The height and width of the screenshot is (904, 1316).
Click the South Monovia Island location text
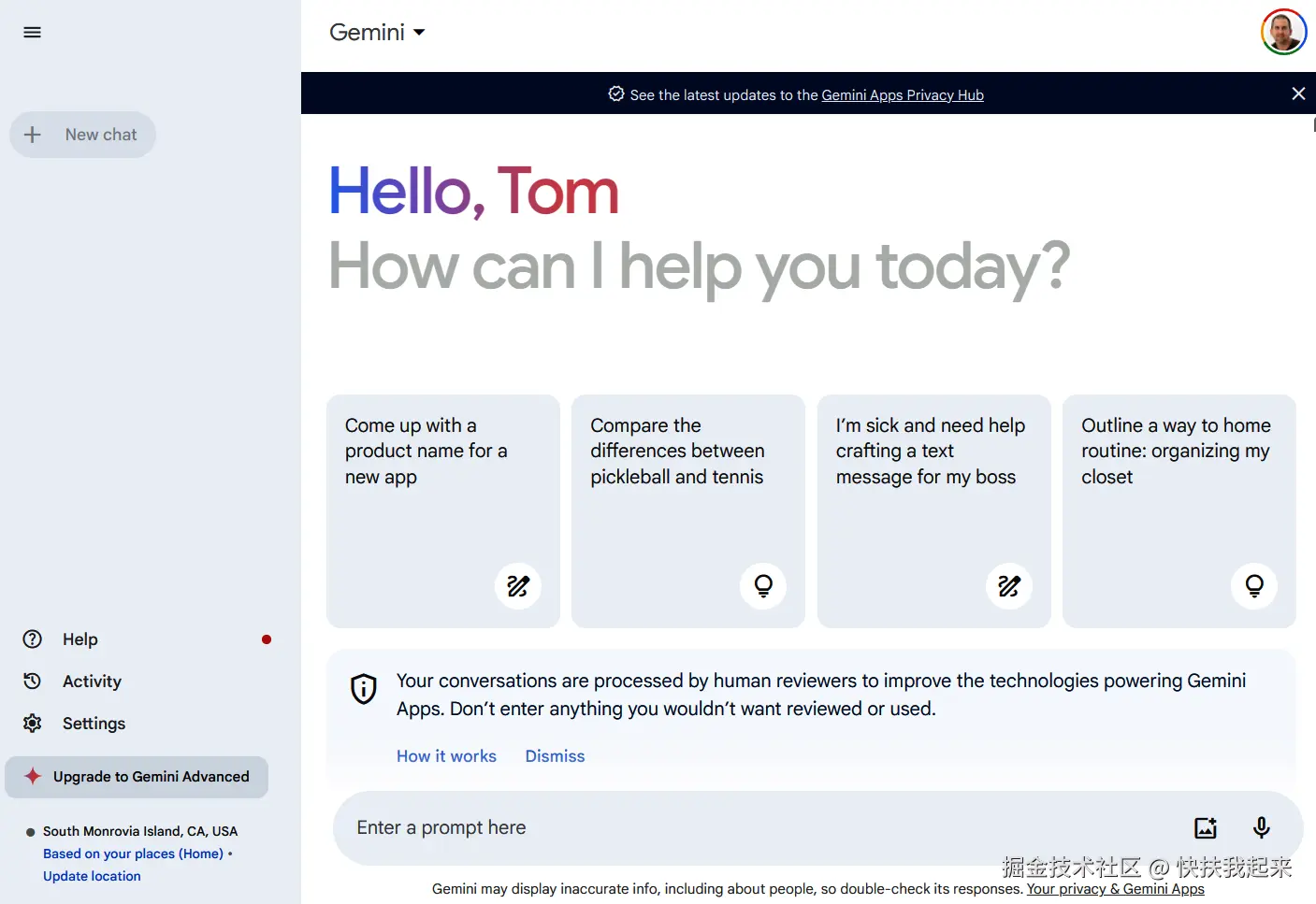[x=140, y=831]
